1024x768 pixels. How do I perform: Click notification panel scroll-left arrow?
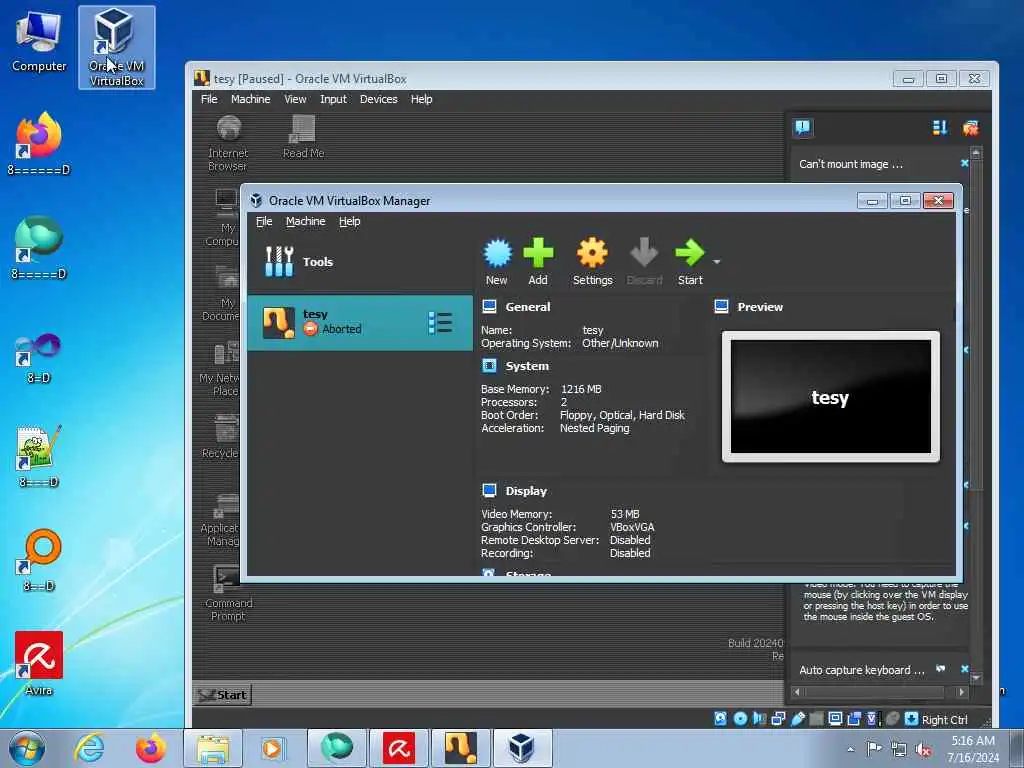pyautogui.click(x=796, y=692)
